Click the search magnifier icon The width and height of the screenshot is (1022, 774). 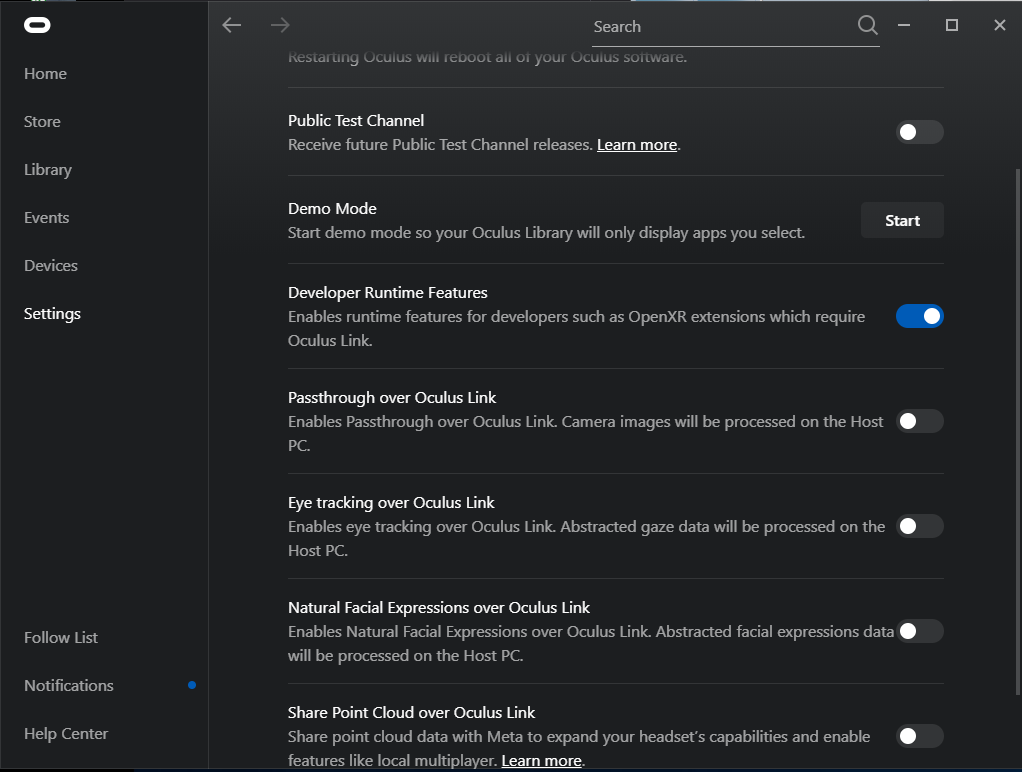(868, 25)
